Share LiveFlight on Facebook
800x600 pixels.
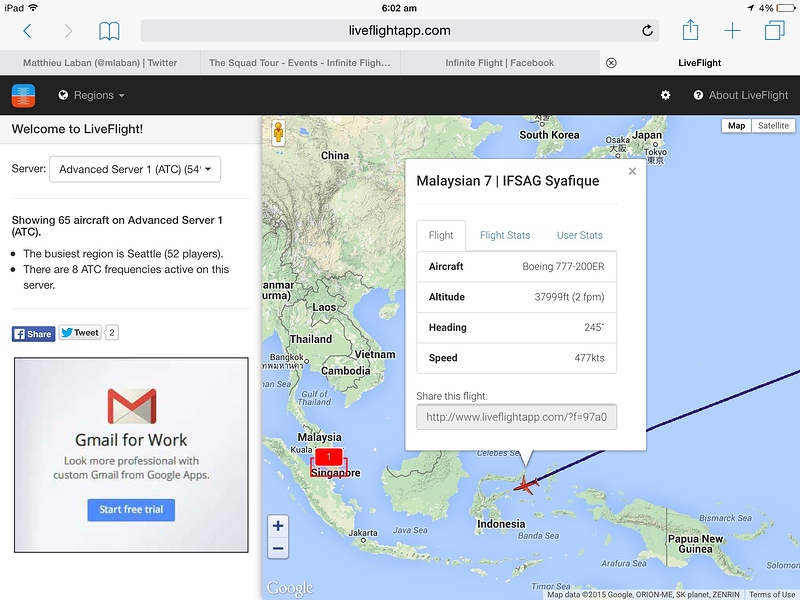[x=34, y=334]
